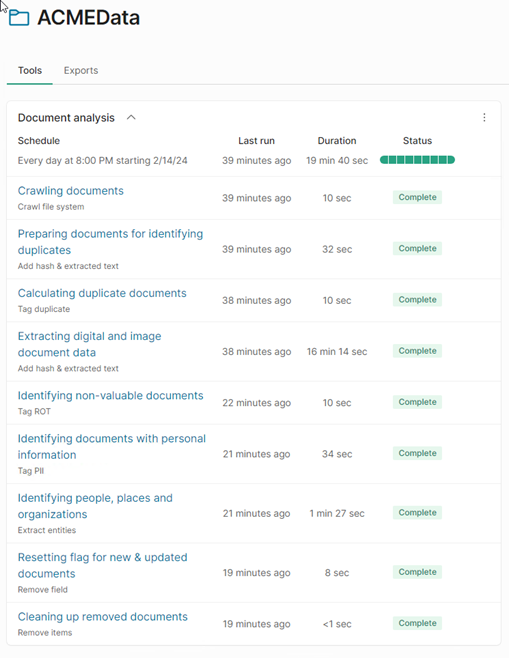Click the Document analysis section title
Image resolution: width=509 pixels, height=658 pixels.
coord(66,118)
